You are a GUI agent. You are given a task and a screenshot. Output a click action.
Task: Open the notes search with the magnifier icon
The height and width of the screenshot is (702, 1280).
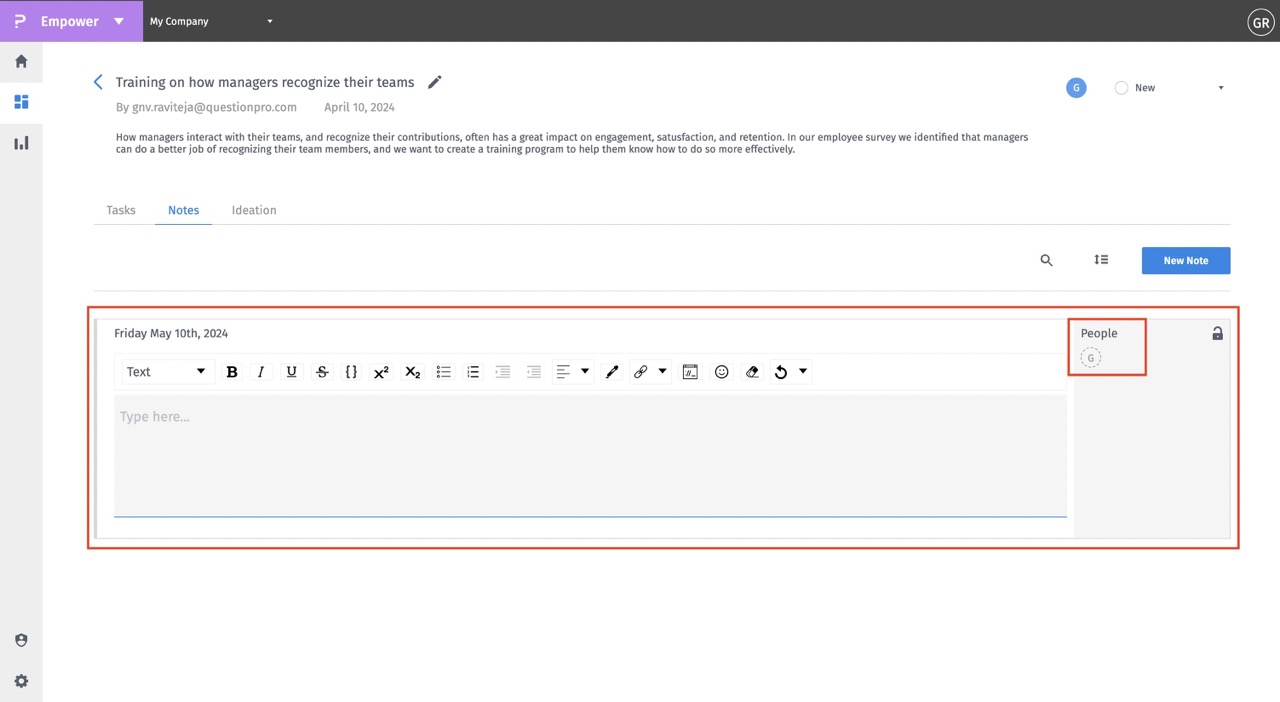tap(1046, 260)
